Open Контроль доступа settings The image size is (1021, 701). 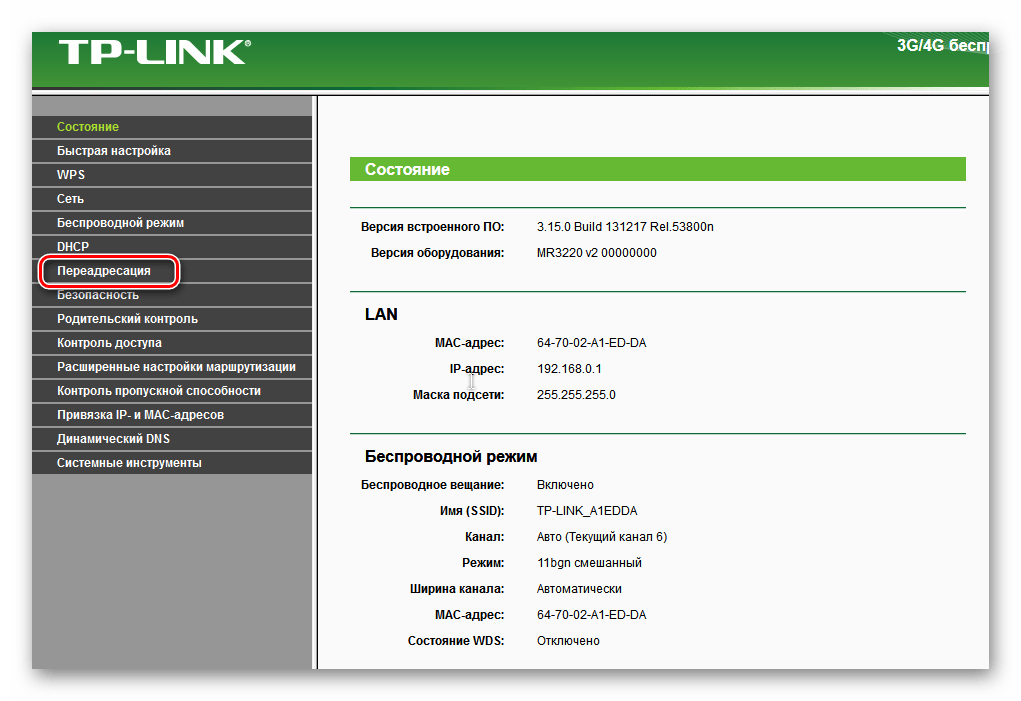click(109, 343)
